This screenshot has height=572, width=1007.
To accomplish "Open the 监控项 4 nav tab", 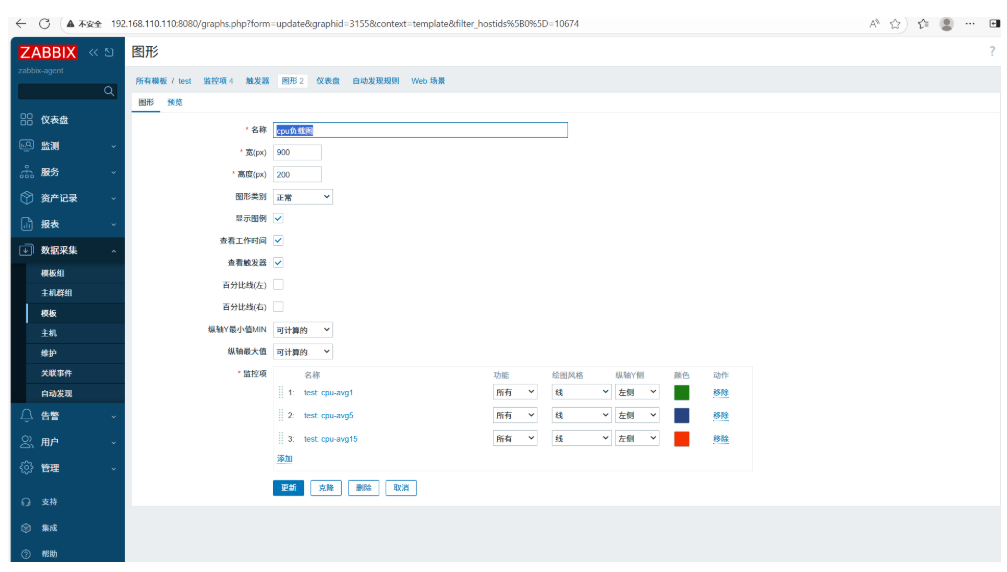I will tap(218, 81).
